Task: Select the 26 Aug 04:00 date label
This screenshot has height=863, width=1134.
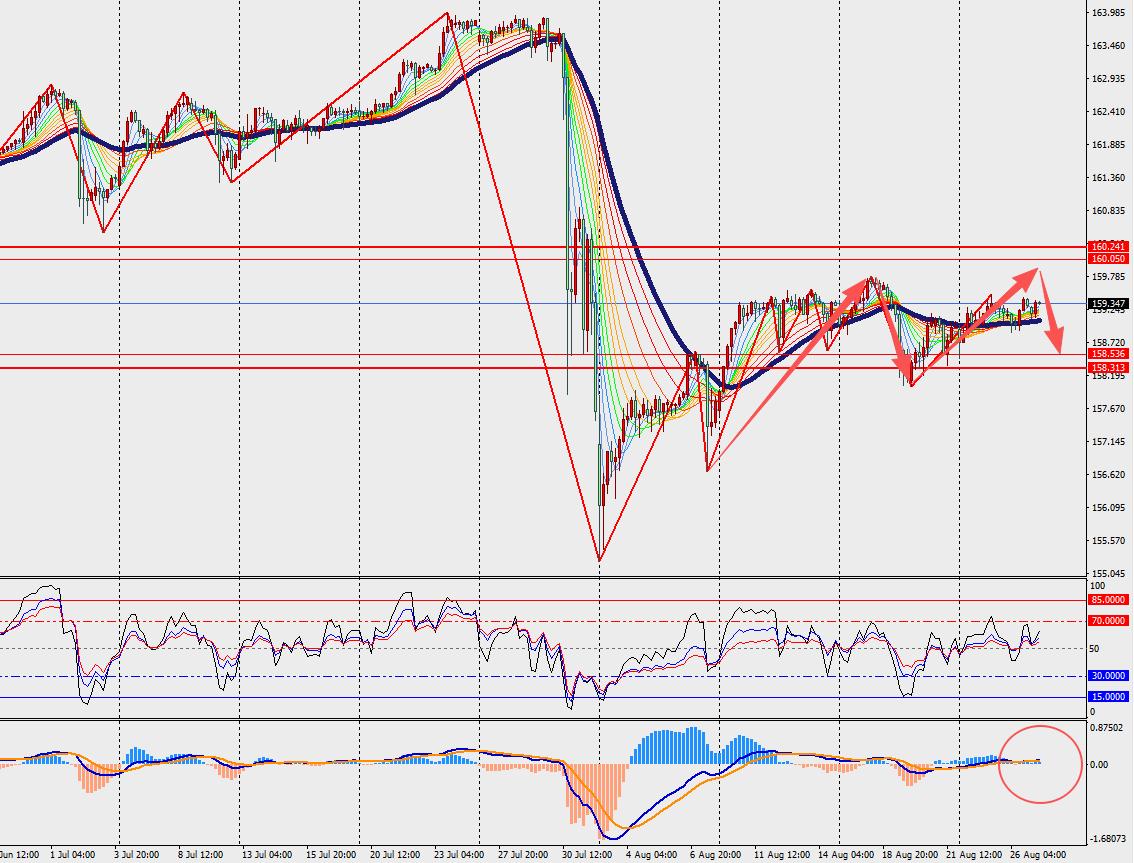Action: (1037, 855)
